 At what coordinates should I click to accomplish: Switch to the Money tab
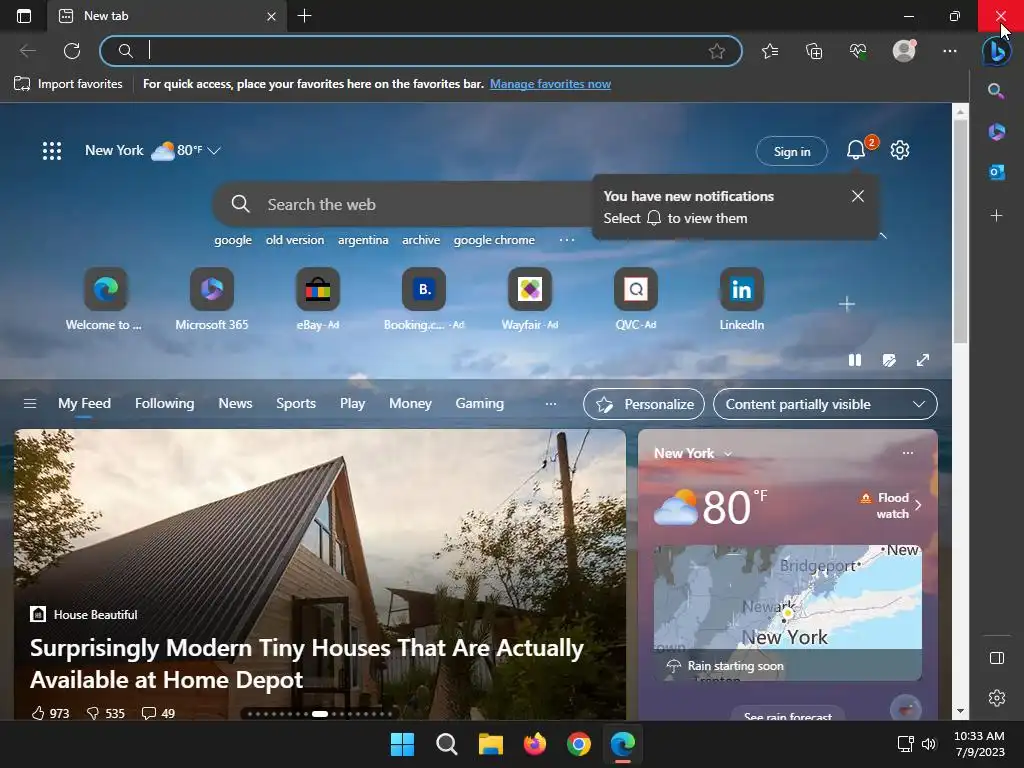(410, 404)
